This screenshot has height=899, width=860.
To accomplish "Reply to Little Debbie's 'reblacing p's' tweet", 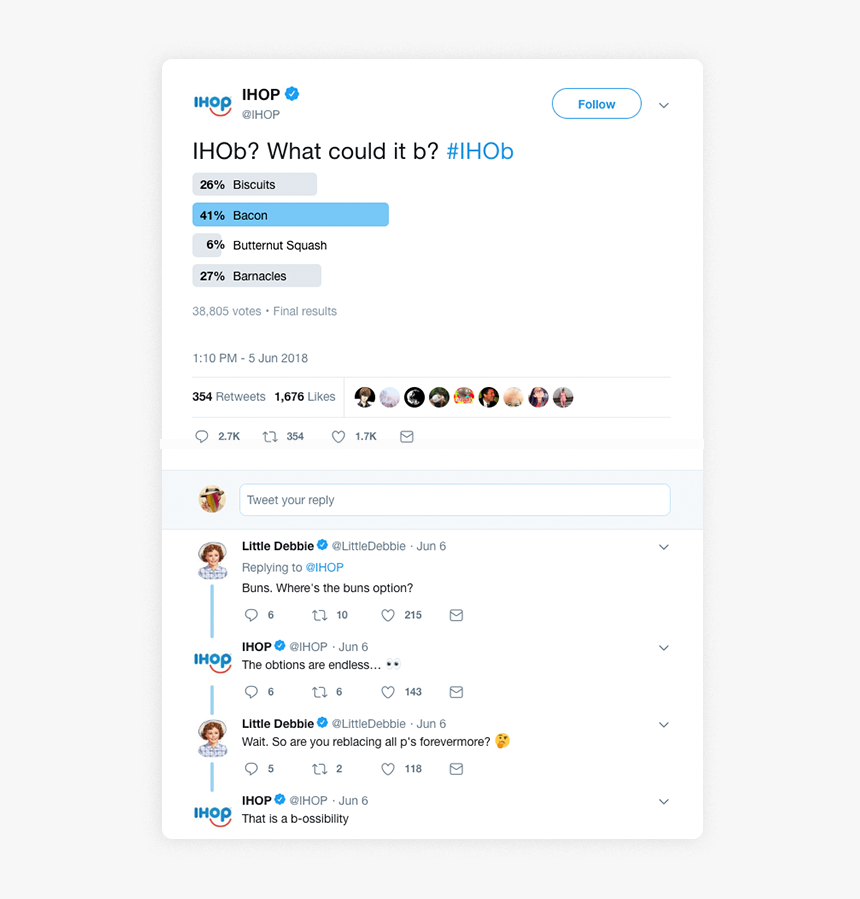I will pyautogui.click(x=251, y=768).
